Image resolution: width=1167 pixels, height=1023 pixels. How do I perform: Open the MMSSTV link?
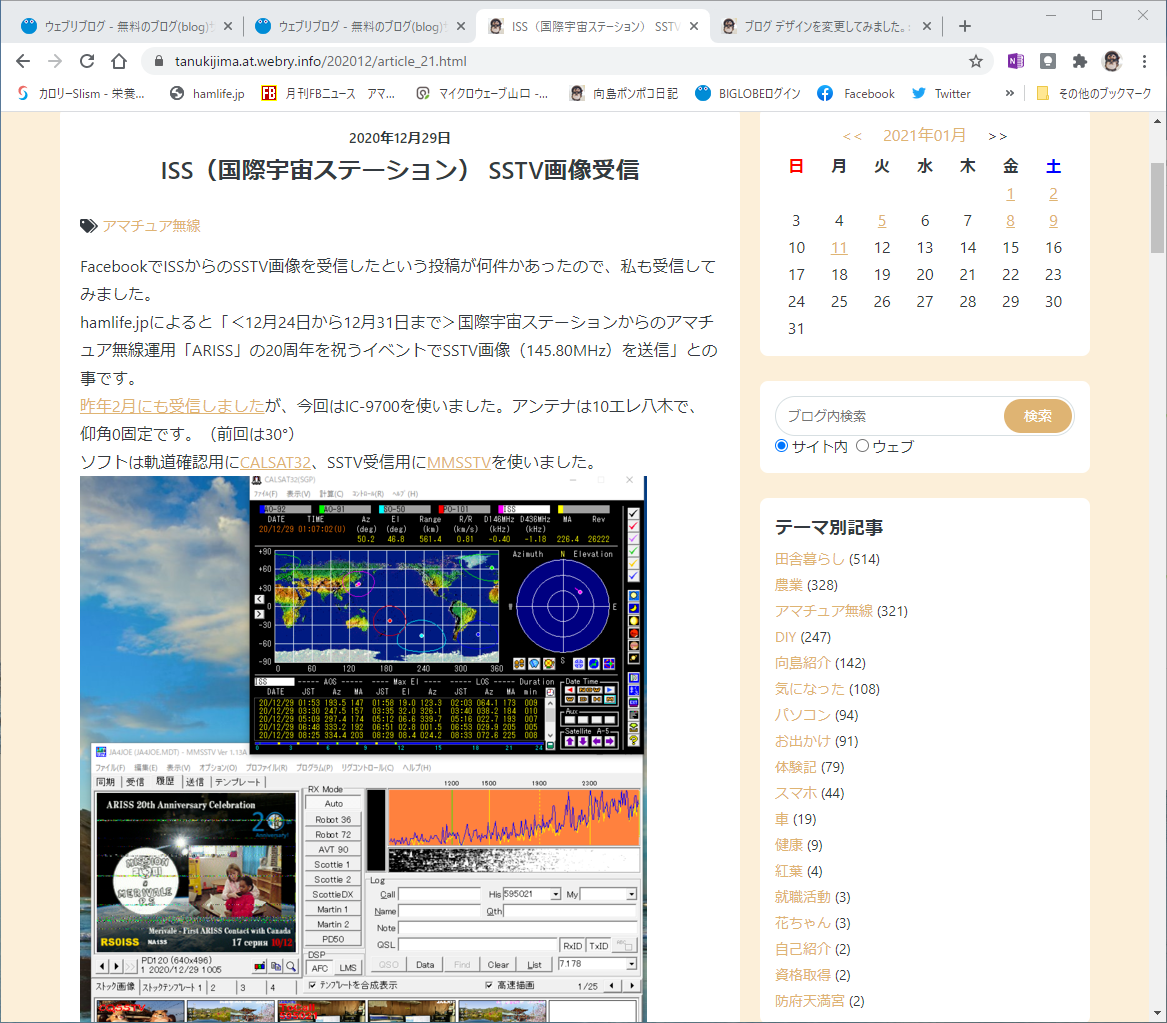tap(458, 462)
